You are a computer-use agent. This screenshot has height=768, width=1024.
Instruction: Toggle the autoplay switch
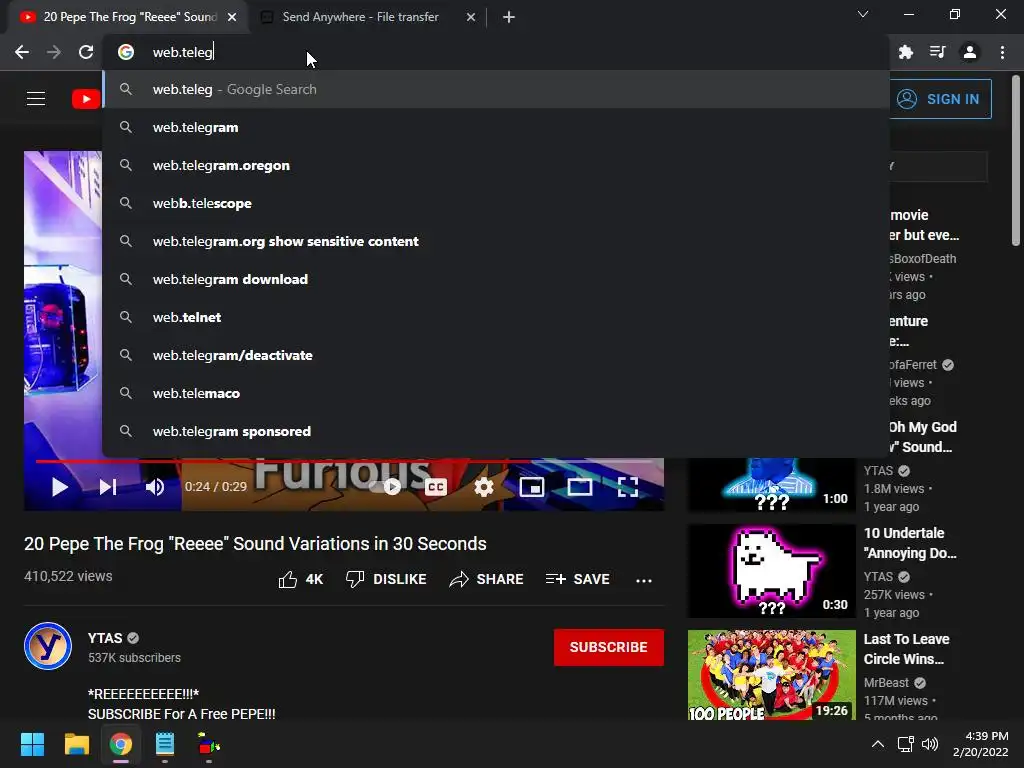click(x=386, y=487)
